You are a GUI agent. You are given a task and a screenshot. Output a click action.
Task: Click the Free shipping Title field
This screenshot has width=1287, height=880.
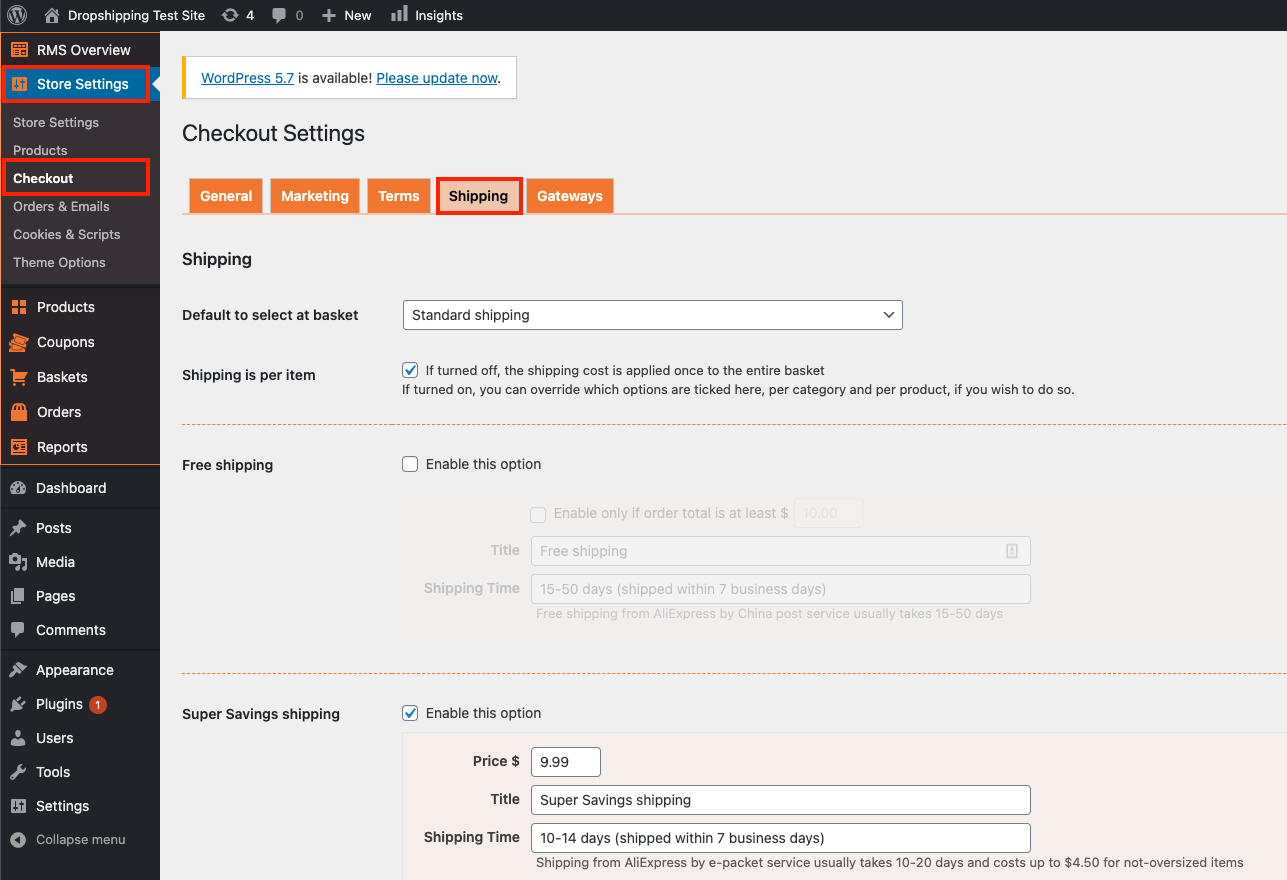coord(780,551)
